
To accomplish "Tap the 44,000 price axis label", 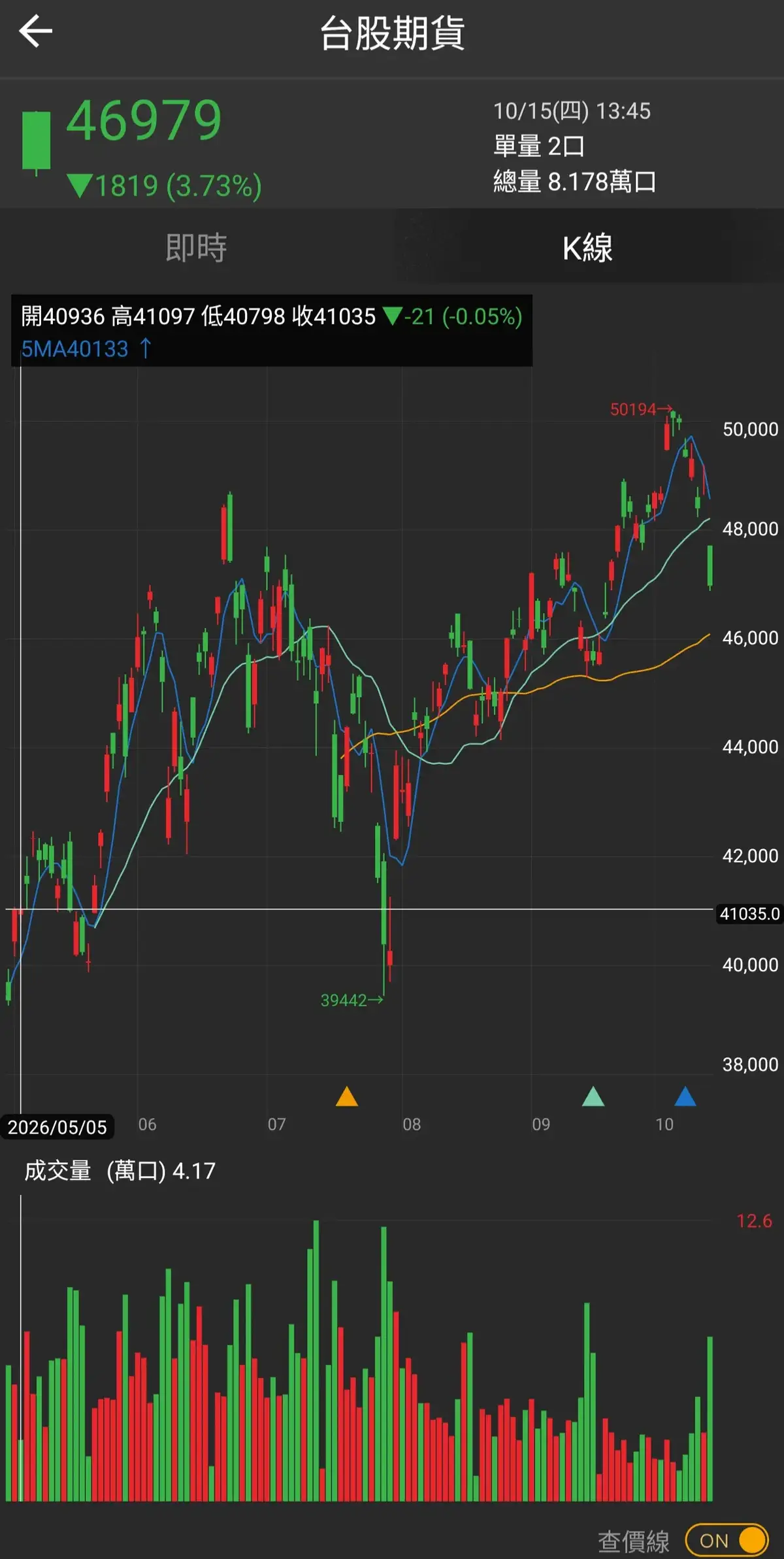I will pos(750,746).
